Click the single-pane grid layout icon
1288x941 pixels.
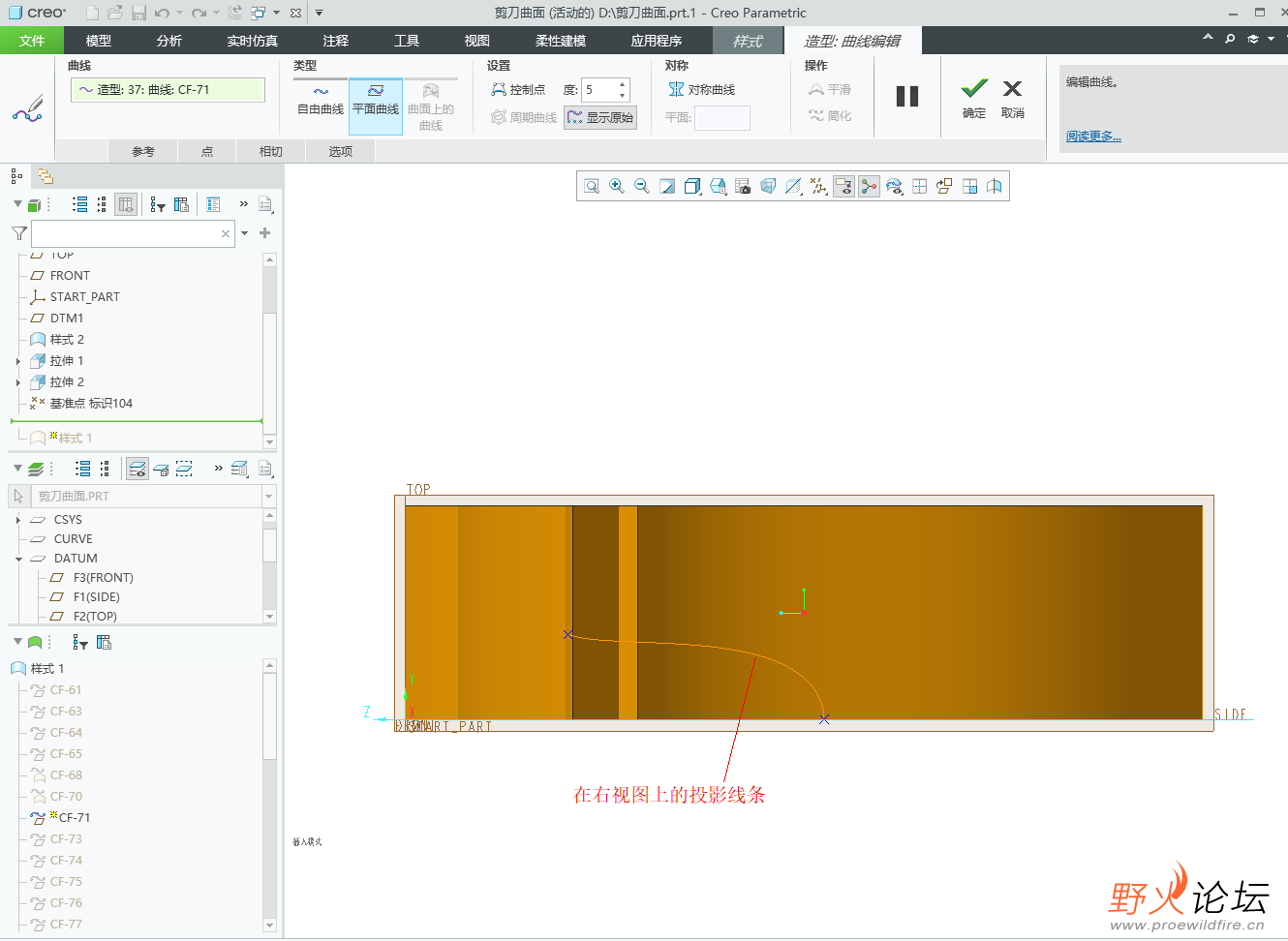[969, 186]
